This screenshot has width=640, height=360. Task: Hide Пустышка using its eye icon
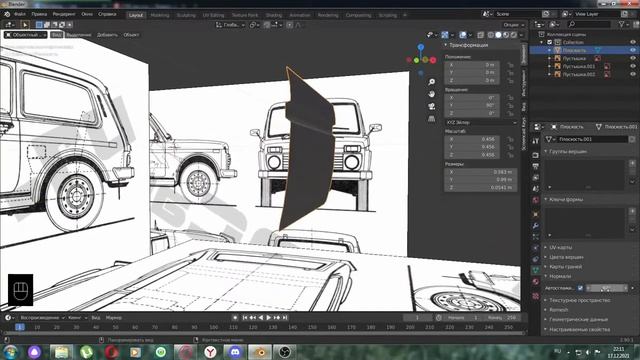pos(633,58)
